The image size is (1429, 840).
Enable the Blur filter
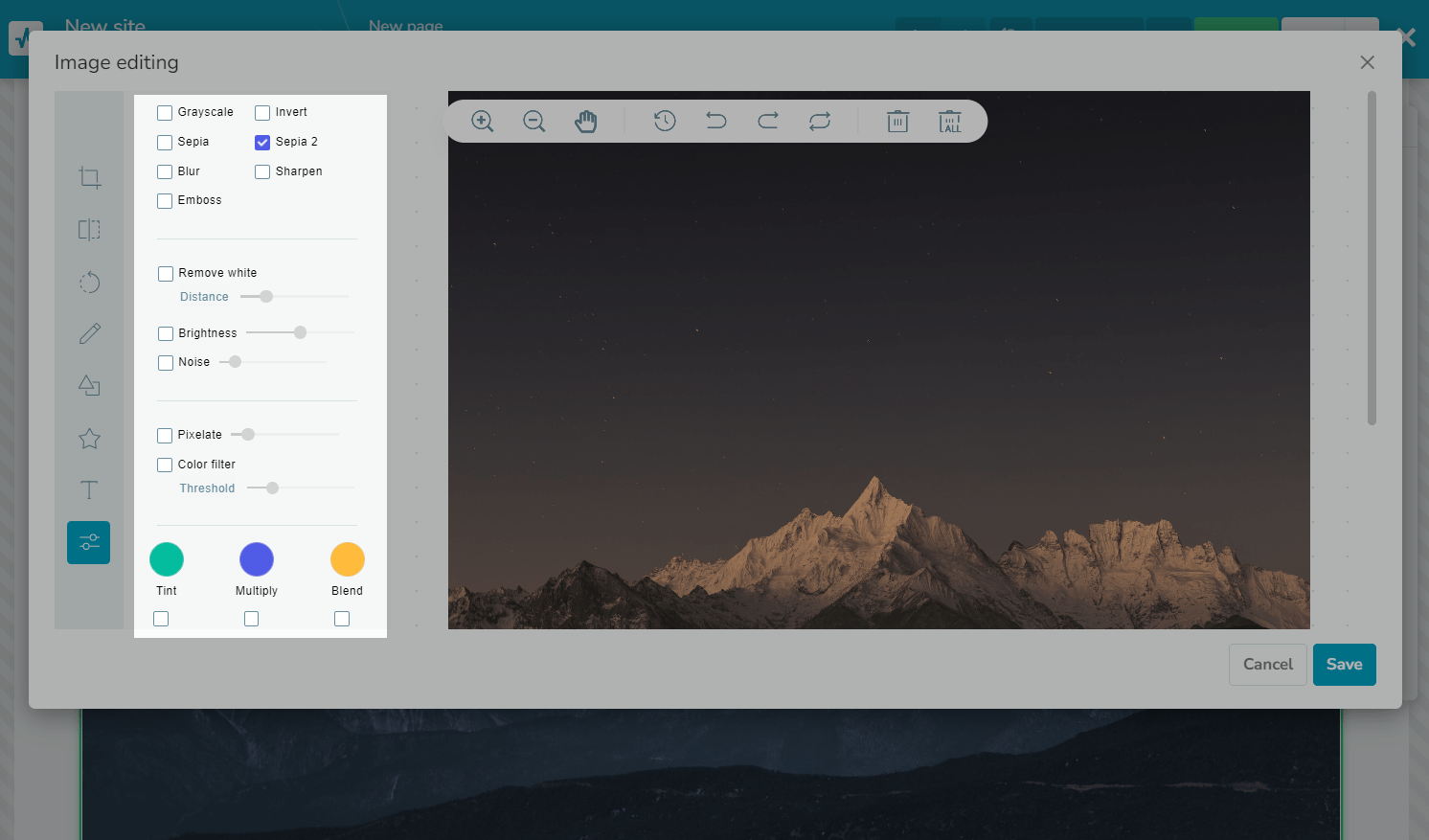[165, 172]
